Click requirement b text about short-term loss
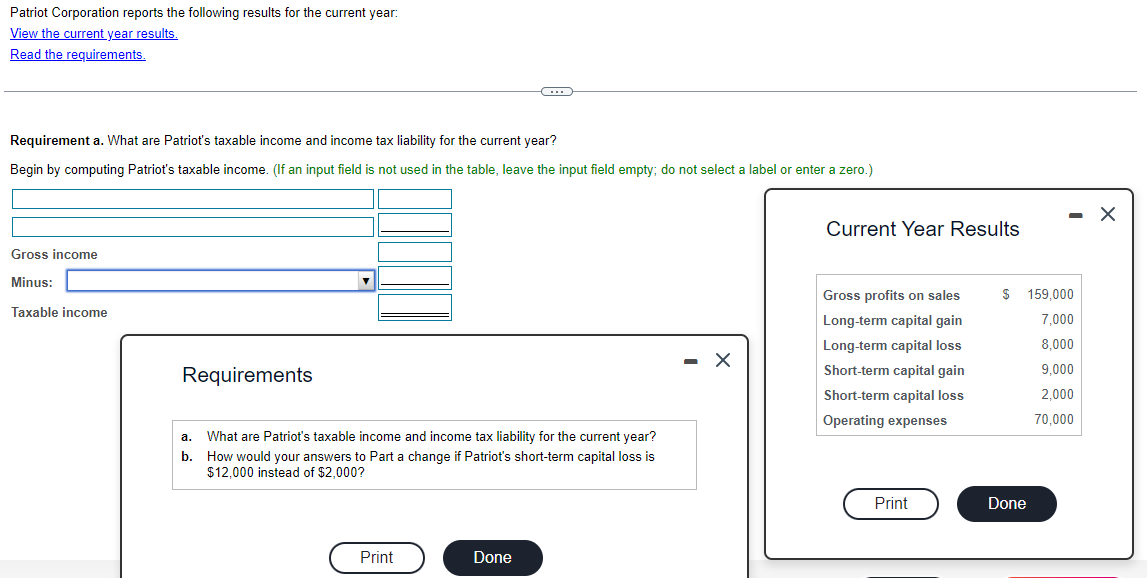The image size is (1147, 578). [x=431, y=465]
